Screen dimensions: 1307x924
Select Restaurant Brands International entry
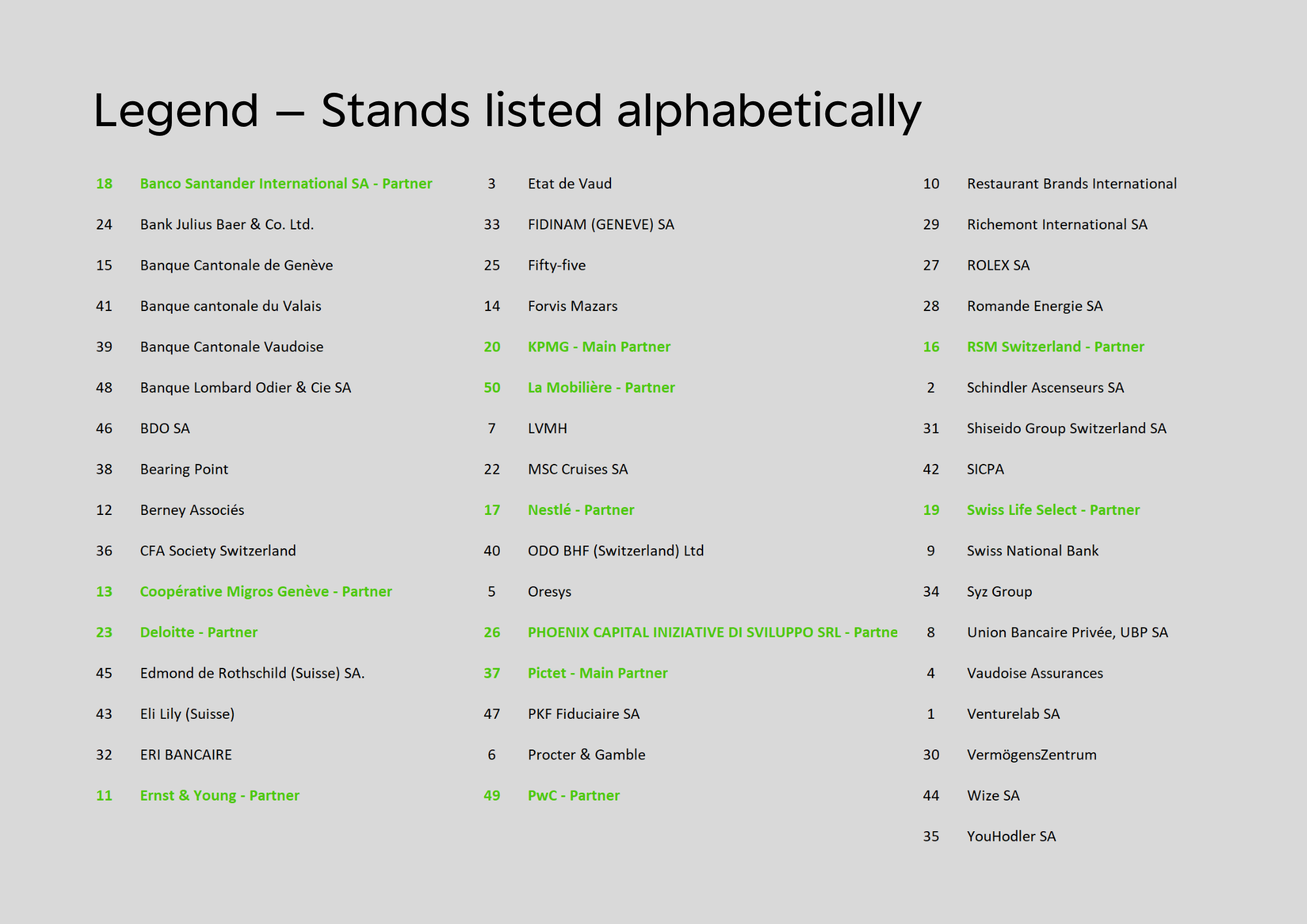[1071, 184]
